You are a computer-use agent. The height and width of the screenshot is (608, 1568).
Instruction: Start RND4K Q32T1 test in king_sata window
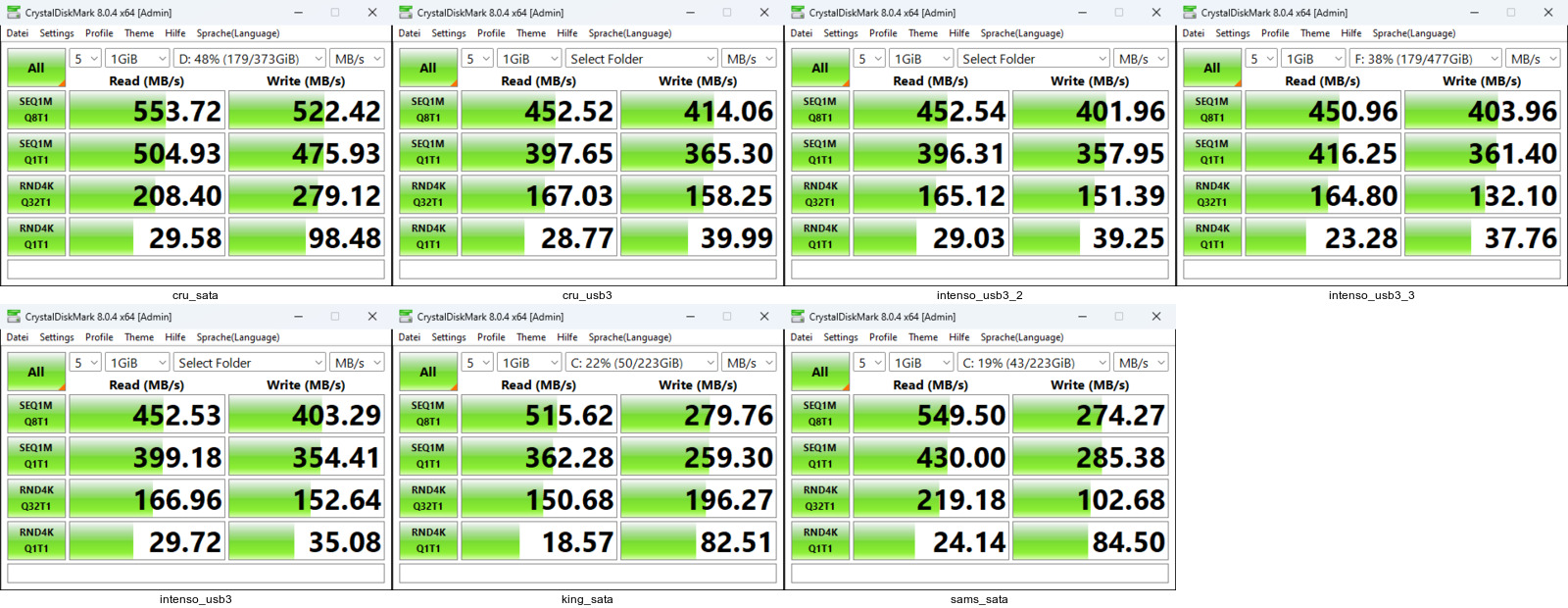pyautogui.click(x=428, y=498)
